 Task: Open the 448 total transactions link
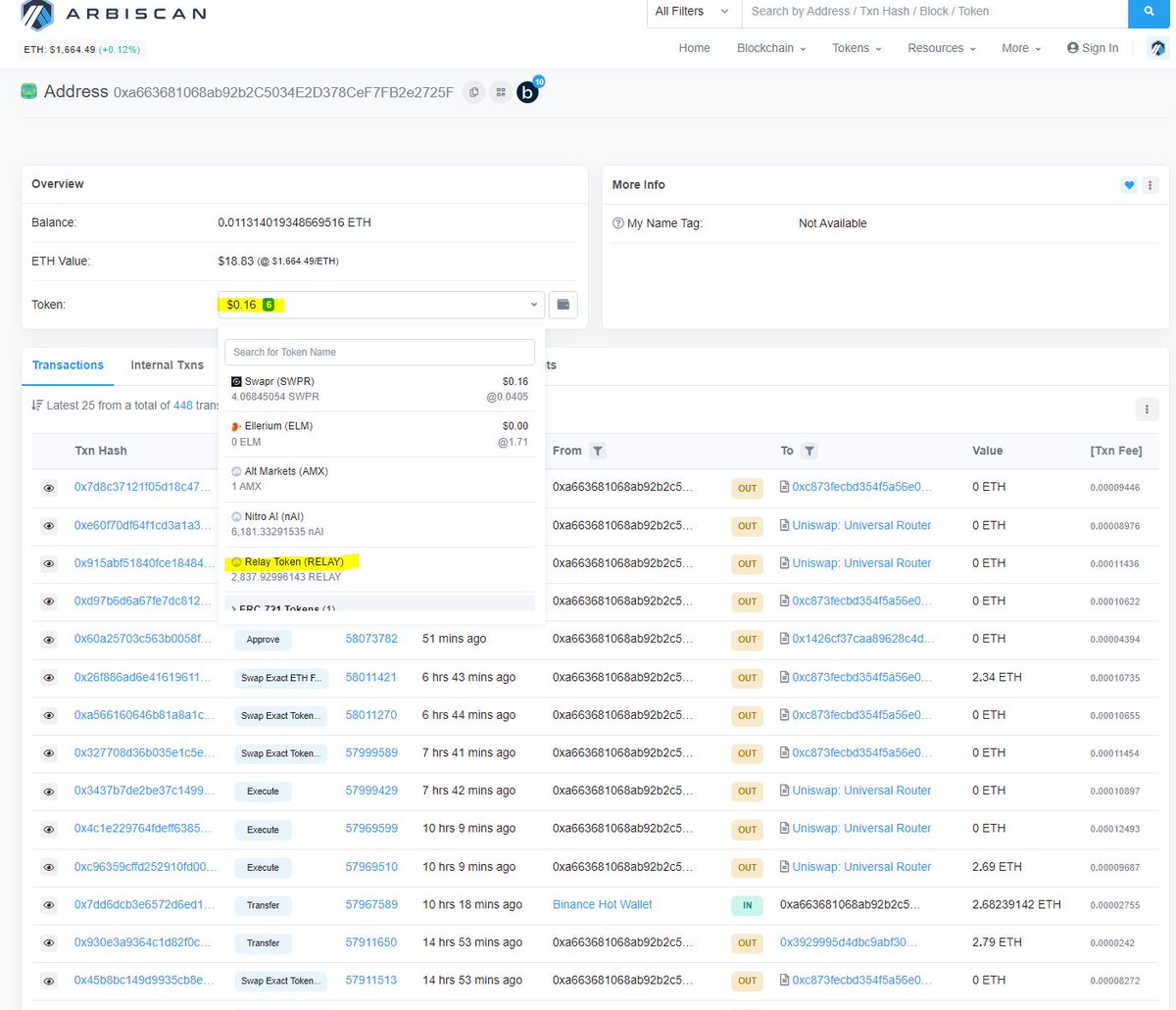pos(183,405)
